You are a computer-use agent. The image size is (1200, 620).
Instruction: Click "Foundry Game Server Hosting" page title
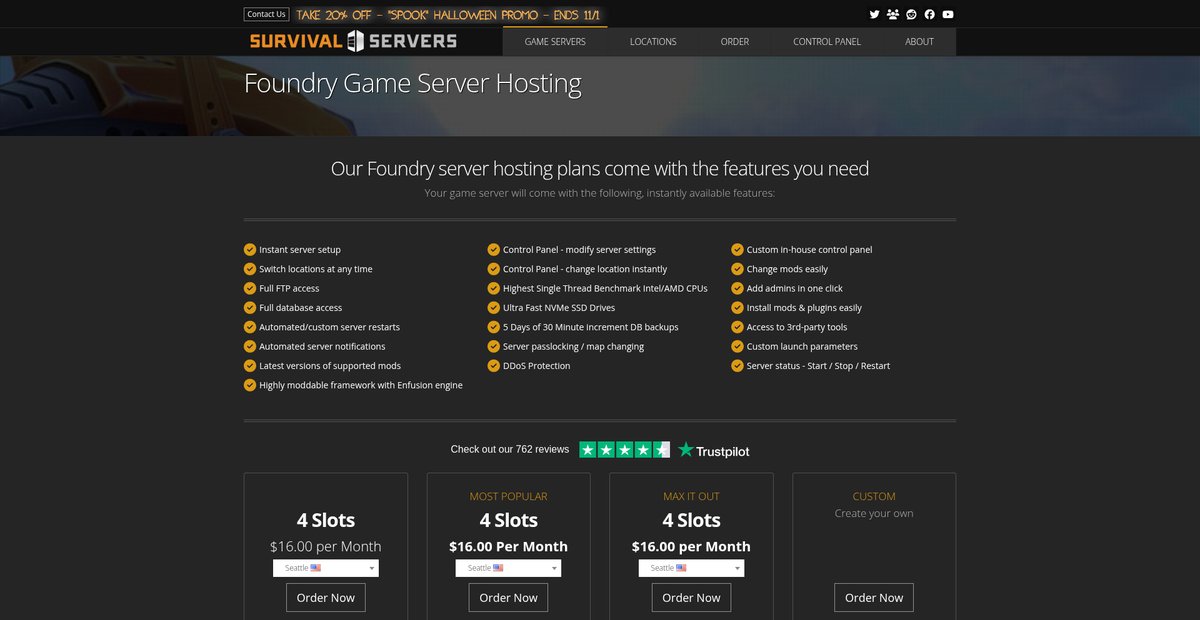(412, 83)
